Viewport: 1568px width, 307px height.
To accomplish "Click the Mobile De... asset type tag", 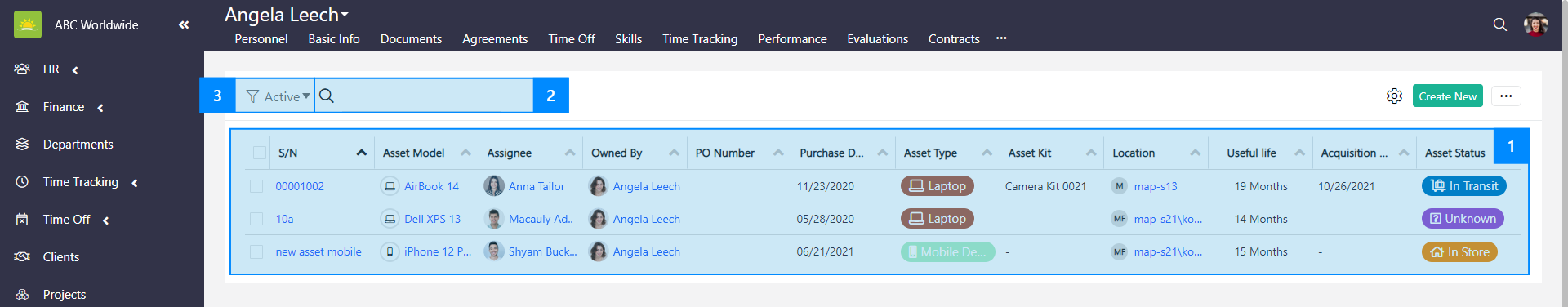I will 947,251.
